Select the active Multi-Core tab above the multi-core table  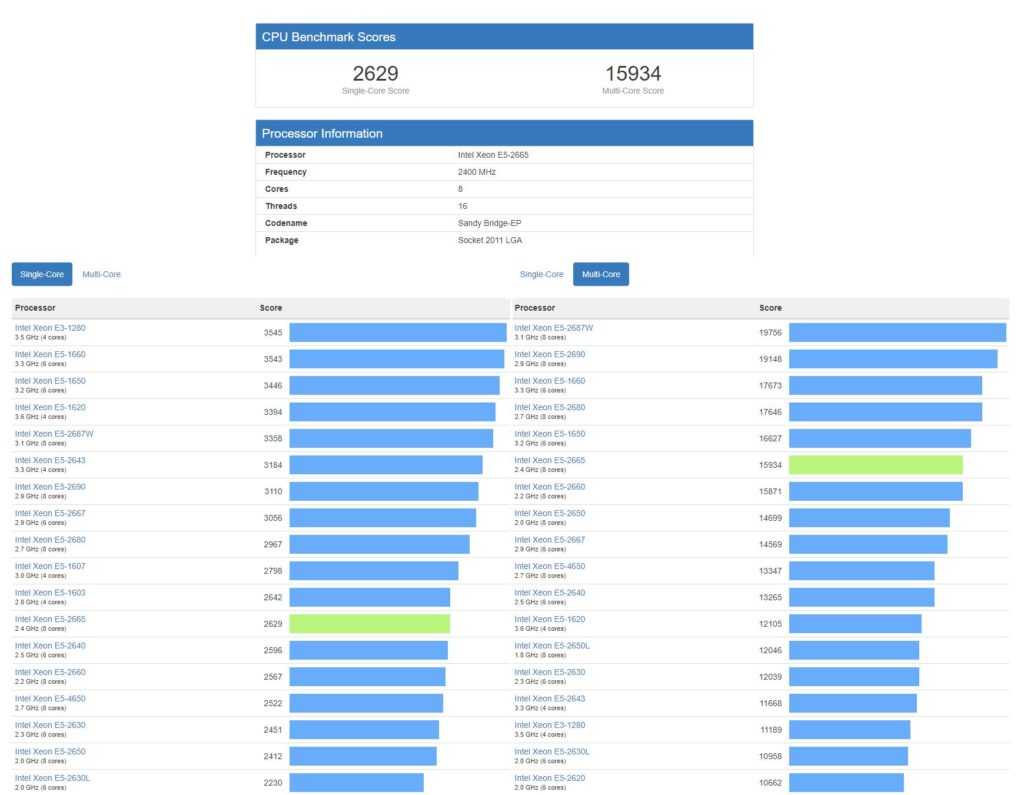click(x=601, y=274)
